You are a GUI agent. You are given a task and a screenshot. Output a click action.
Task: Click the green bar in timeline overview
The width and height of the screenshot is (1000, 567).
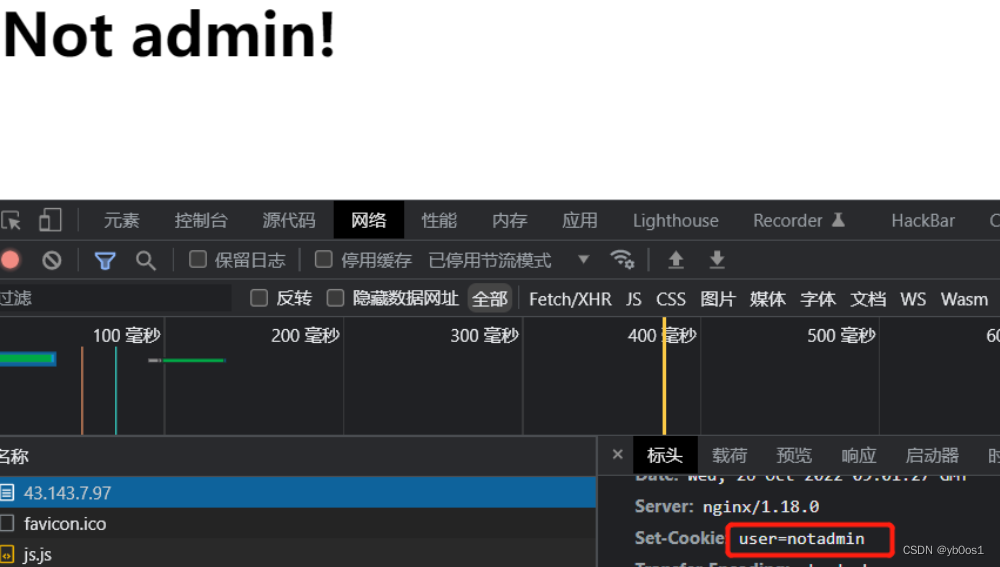pyautogui.click(x=193, y=360)
